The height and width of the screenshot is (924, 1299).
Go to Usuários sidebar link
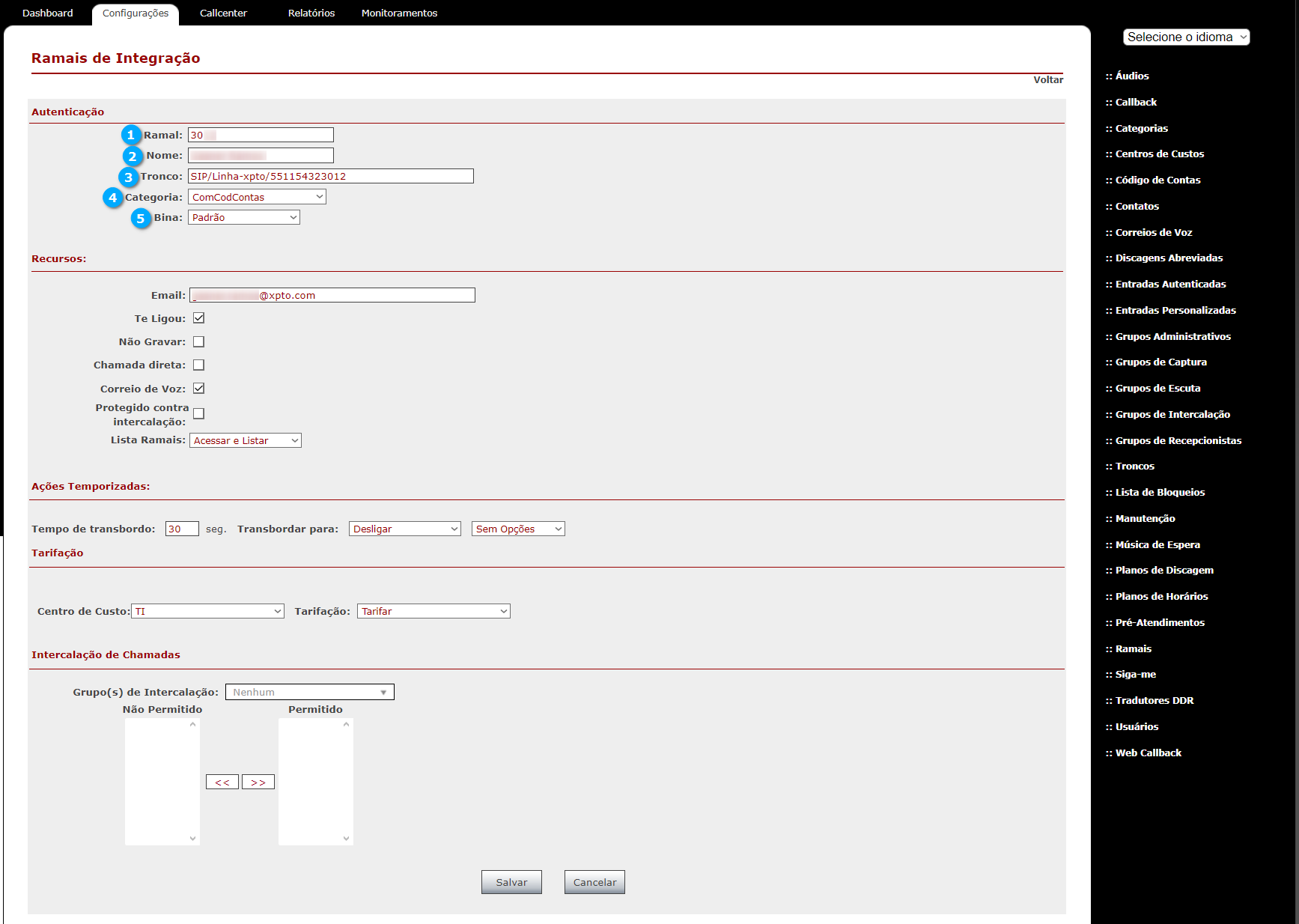click(x=1137, y=726)
